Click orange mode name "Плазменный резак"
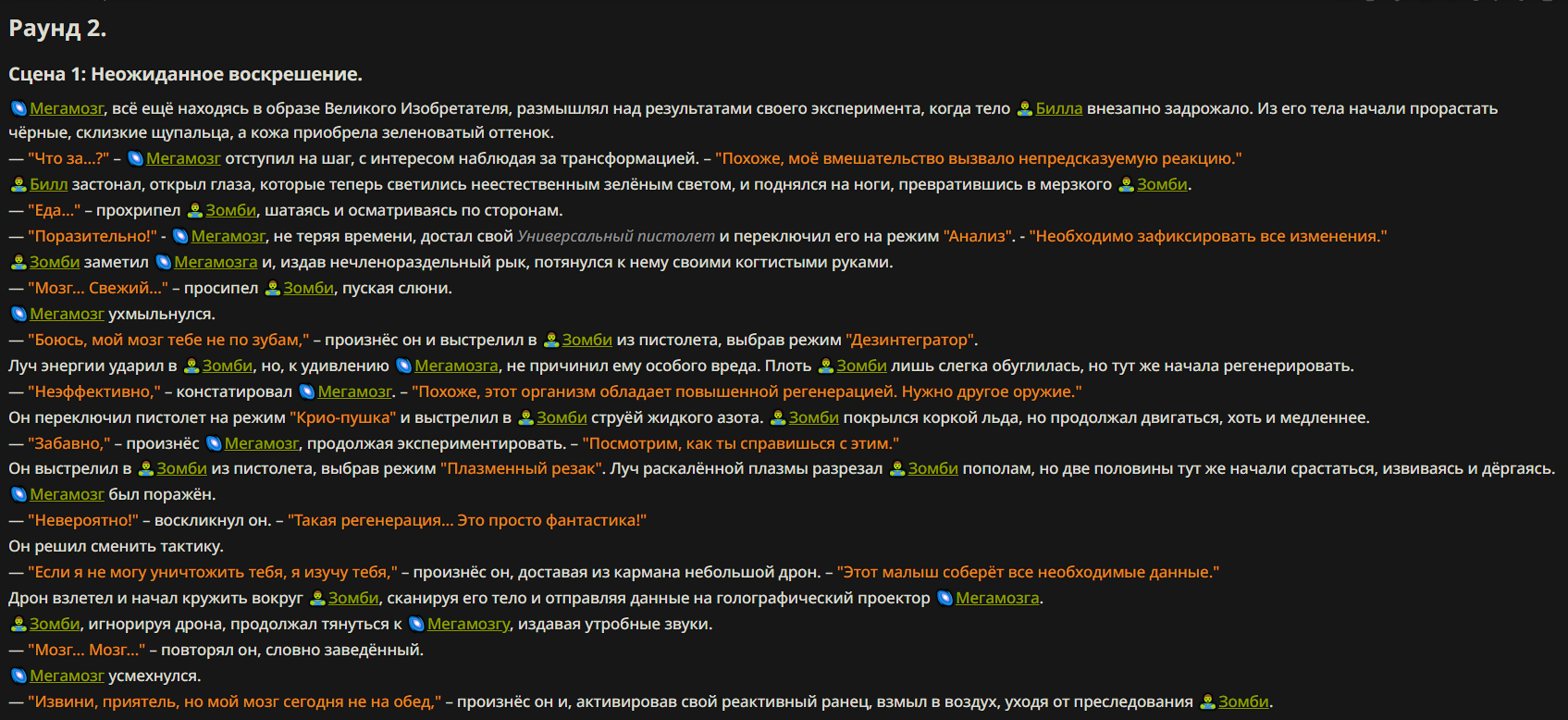The image size is (1568, 720). (521, 468)
